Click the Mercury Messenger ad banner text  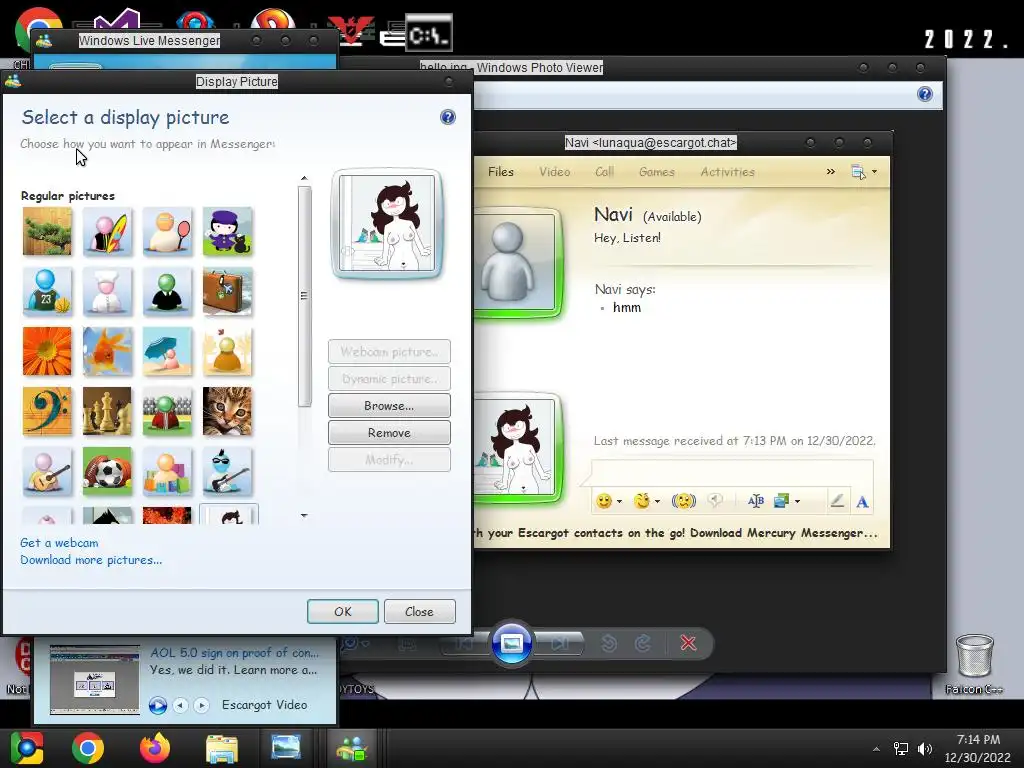tap(675, 533)
